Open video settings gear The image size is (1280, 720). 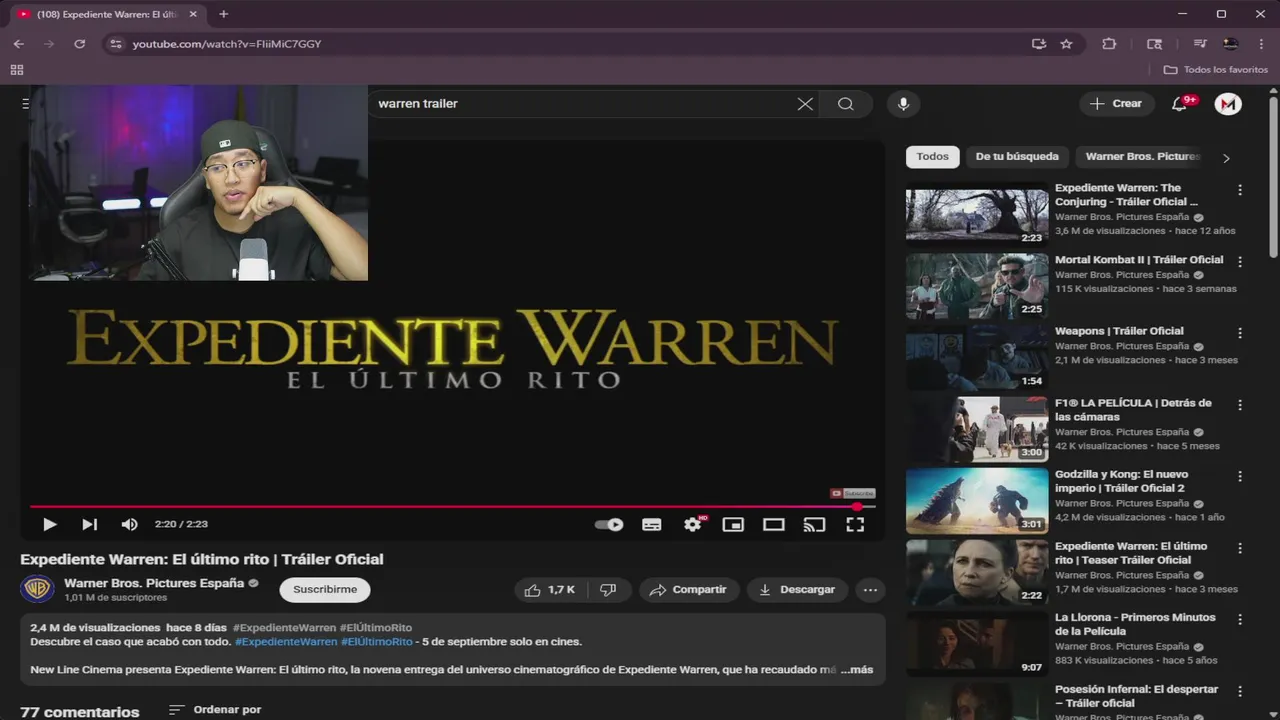click(x=693, y=524)
